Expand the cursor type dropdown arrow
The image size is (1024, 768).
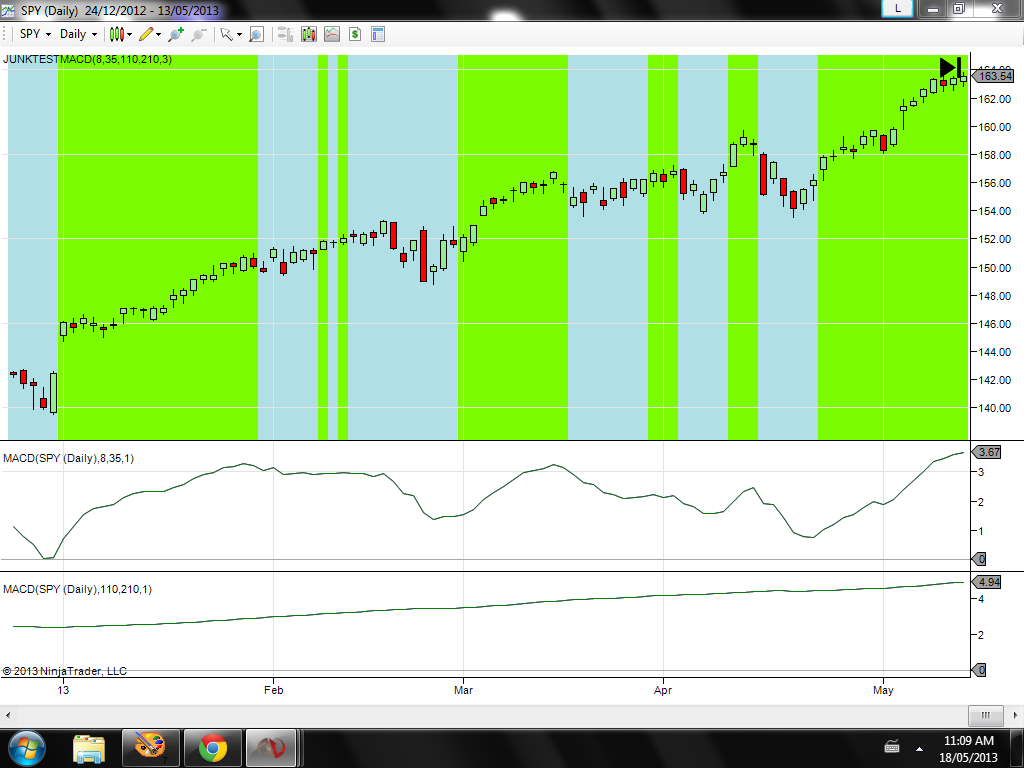click(240, 35)
